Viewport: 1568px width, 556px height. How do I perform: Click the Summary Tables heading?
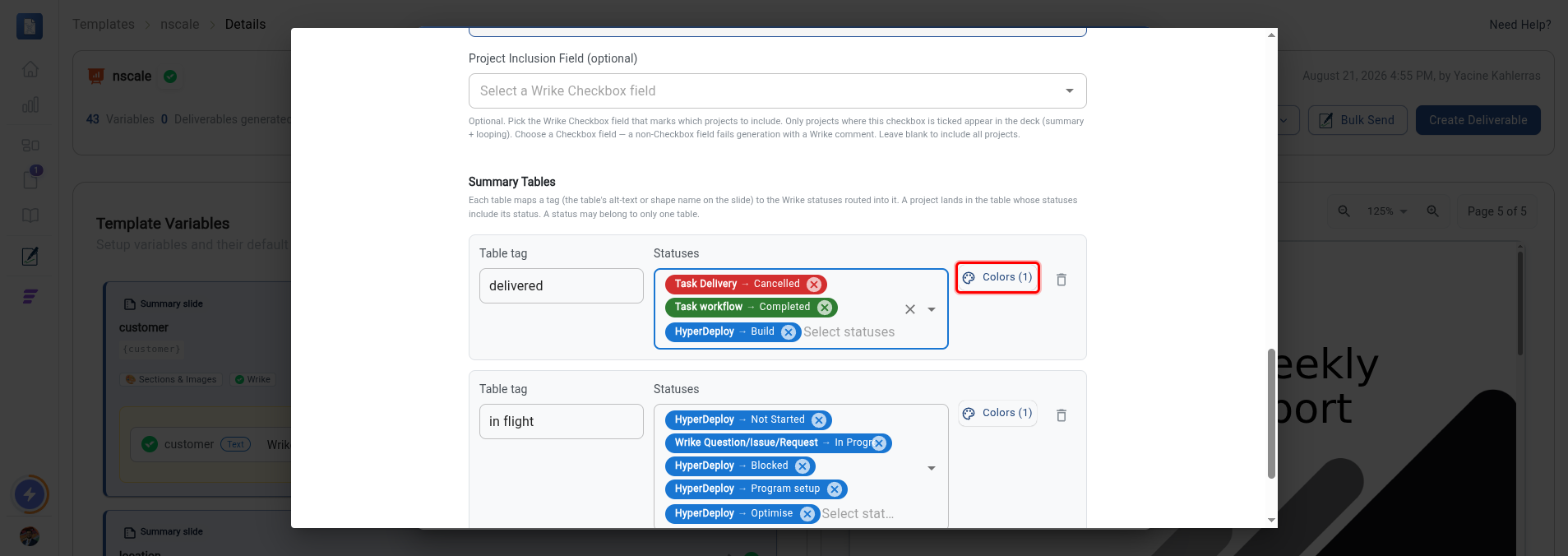click(511, 182)
